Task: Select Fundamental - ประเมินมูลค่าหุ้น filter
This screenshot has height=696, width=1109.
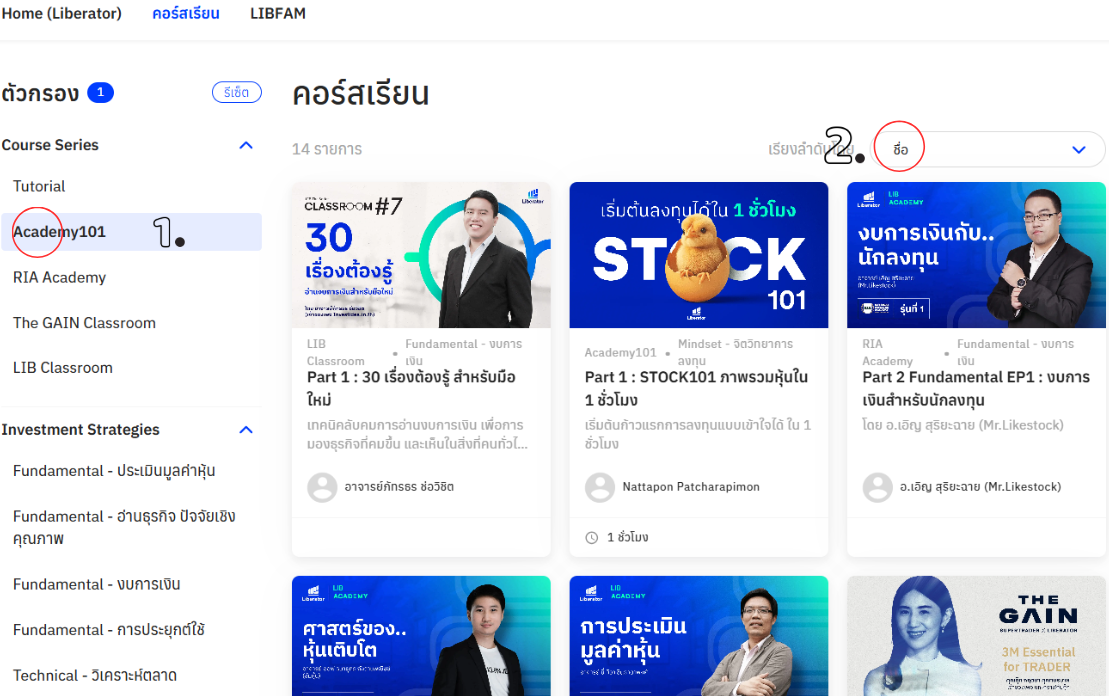Action: pyautogui.click(x=114, y=470)
